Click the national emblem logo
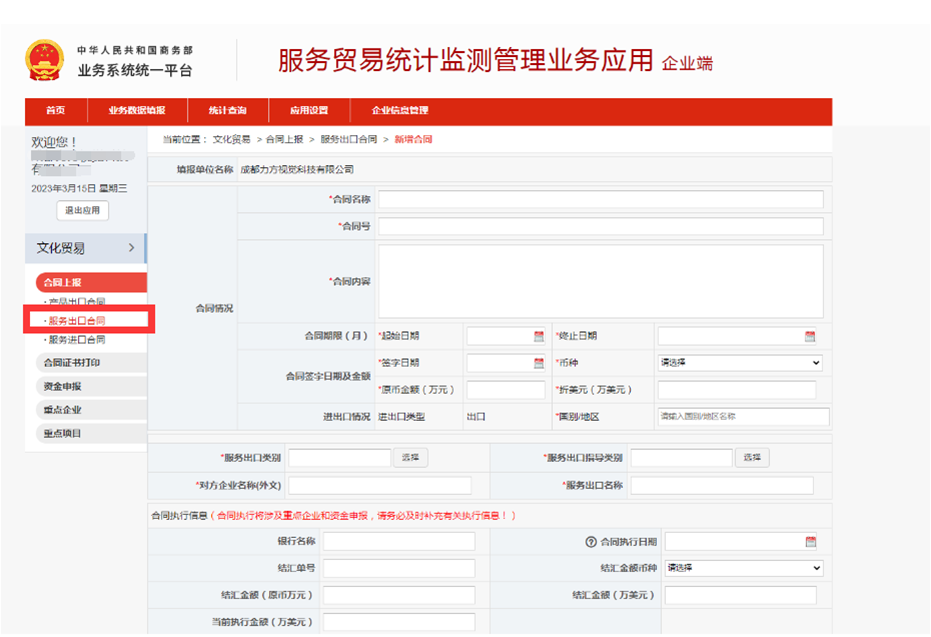The height and width of the screenshot is (637, 931). pos(43,60)
